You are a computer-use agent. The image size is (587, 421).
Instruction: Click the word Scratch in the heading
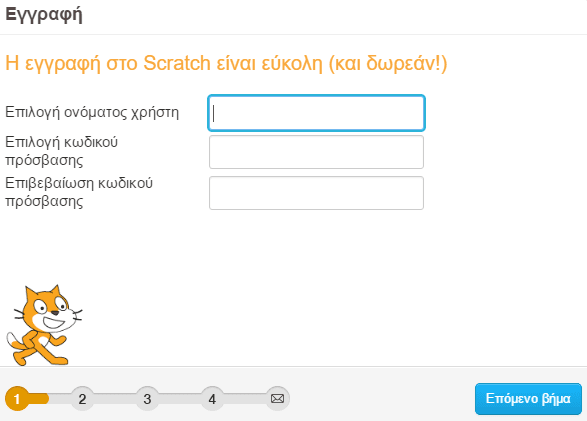click(177, 63)
